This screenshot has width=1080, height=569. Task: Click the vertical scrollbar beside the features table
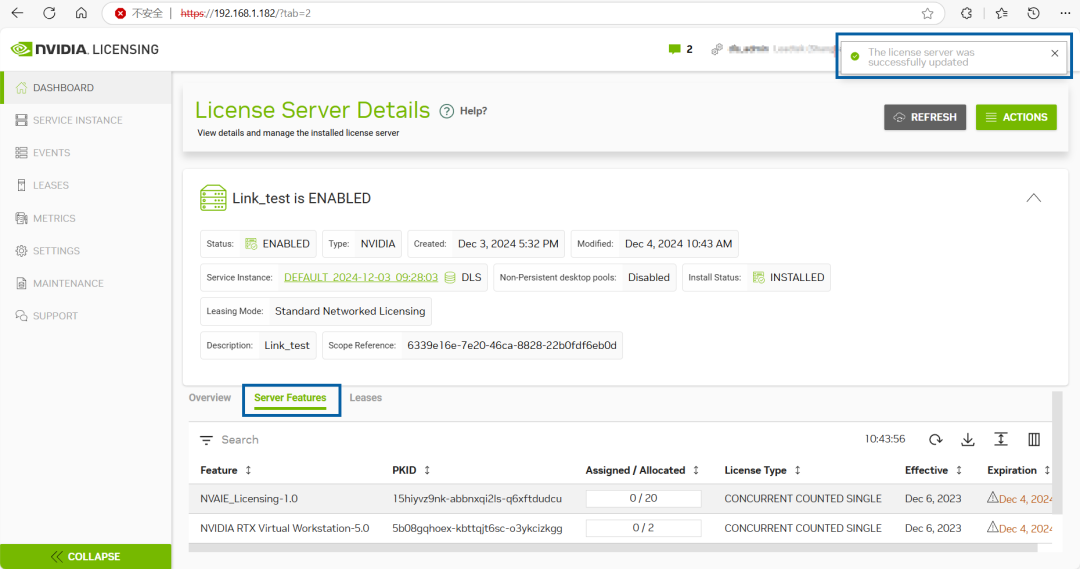[1057, 452]
